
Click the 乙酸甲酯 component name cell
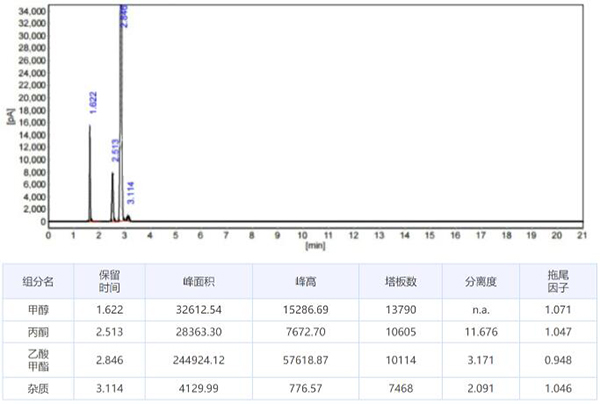tap(39, 360)
